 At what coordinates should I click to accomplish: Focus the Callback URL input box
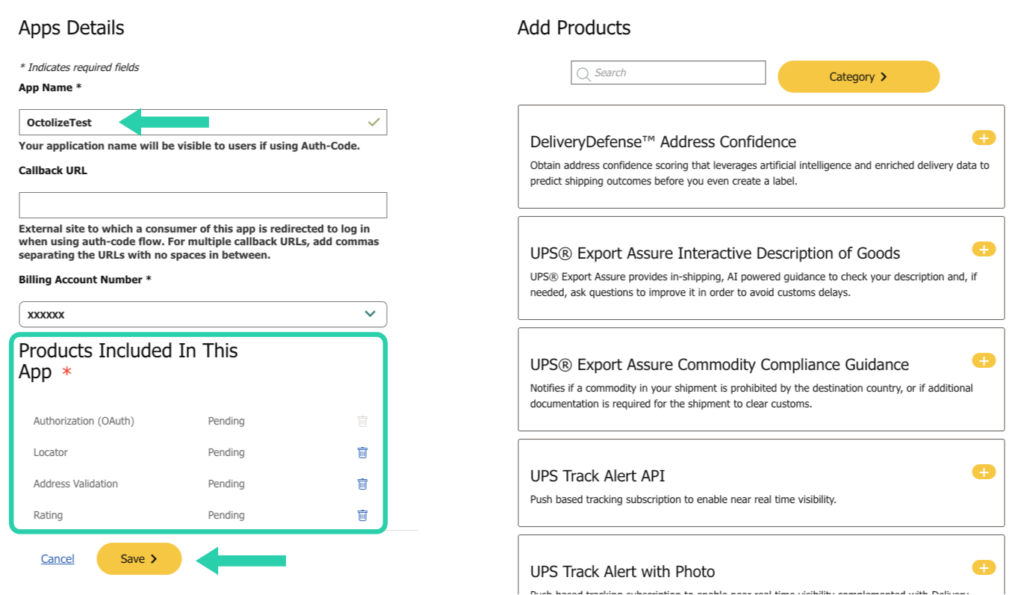203,205
